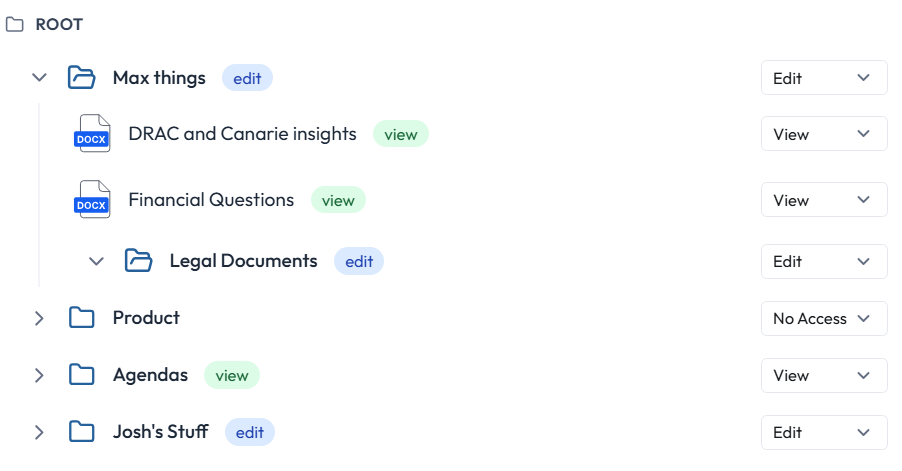Open the Product No Access dropdown
The height and width of the screenshot is (471, 902).
(824, 319)
